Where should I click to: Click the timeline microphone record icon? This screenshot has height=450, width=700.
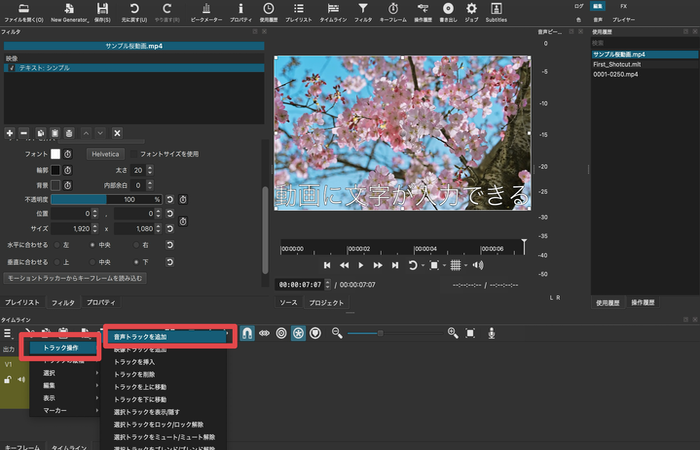pyautogui.click(x=491, y=332)
